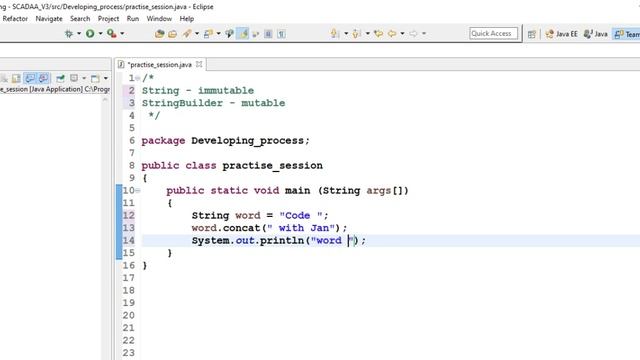Screen dimensions: 640x360
Task: Open the Run configurations dropdown arrow
Action: tap(100, 33)
